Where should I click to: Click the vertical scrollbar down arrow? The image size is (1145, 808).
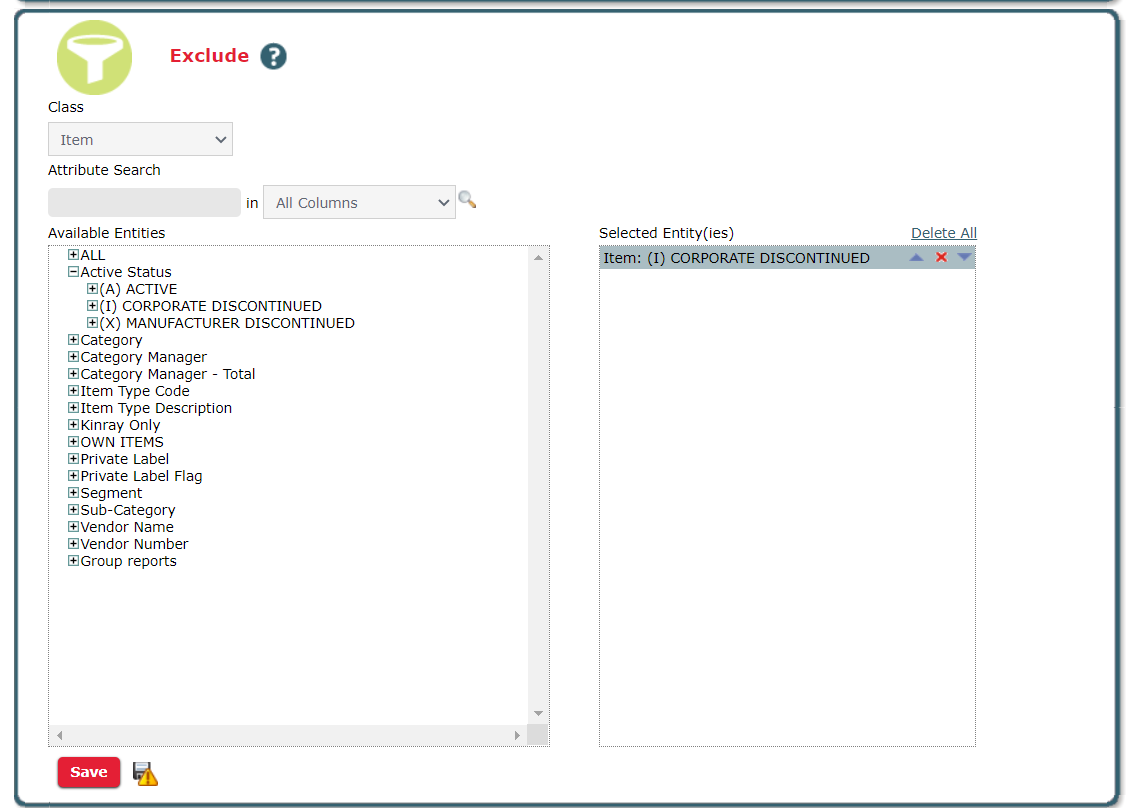coord(538,713)
